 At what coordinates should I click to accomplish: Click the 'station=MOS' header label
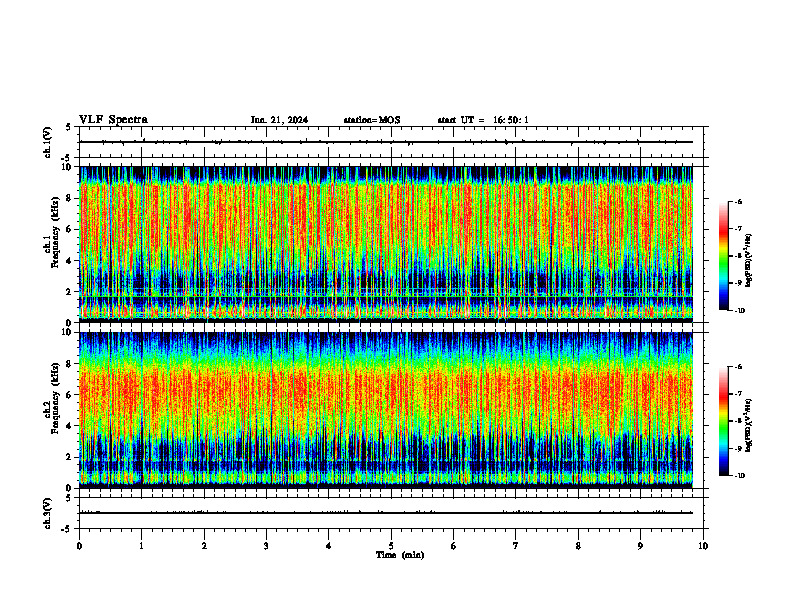click(372, 120)
